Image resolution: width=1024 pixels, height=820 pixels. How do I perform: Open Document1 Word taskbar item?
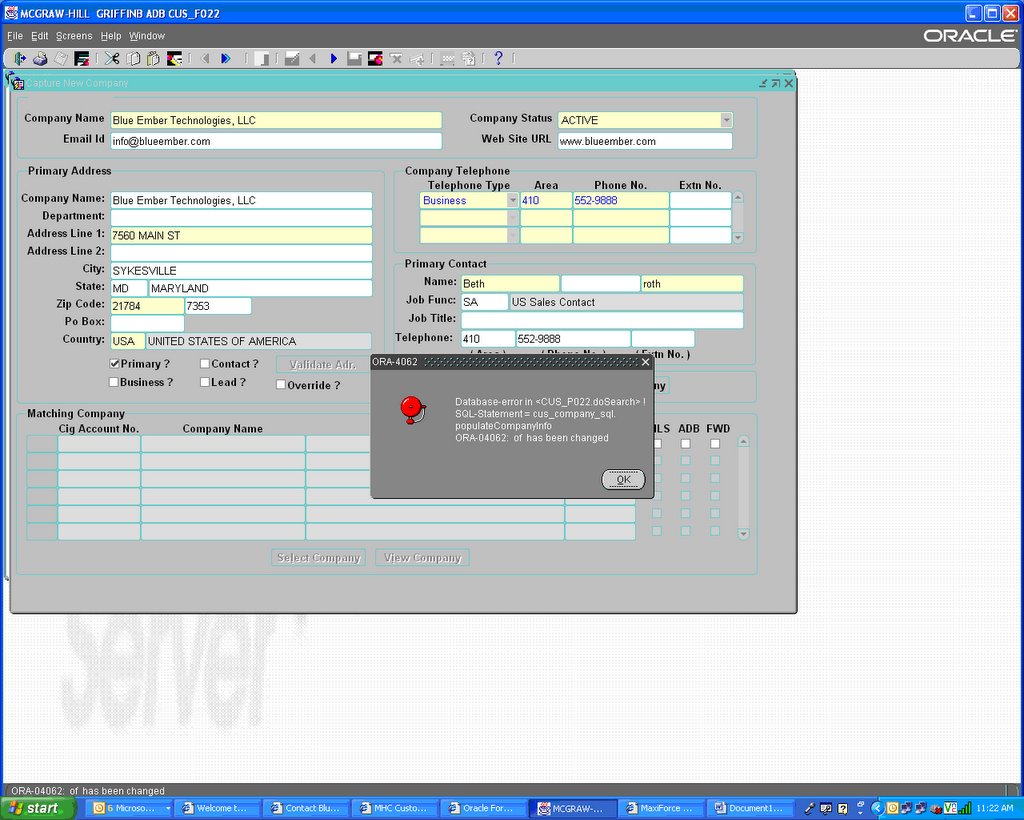(x=748, y=808)
